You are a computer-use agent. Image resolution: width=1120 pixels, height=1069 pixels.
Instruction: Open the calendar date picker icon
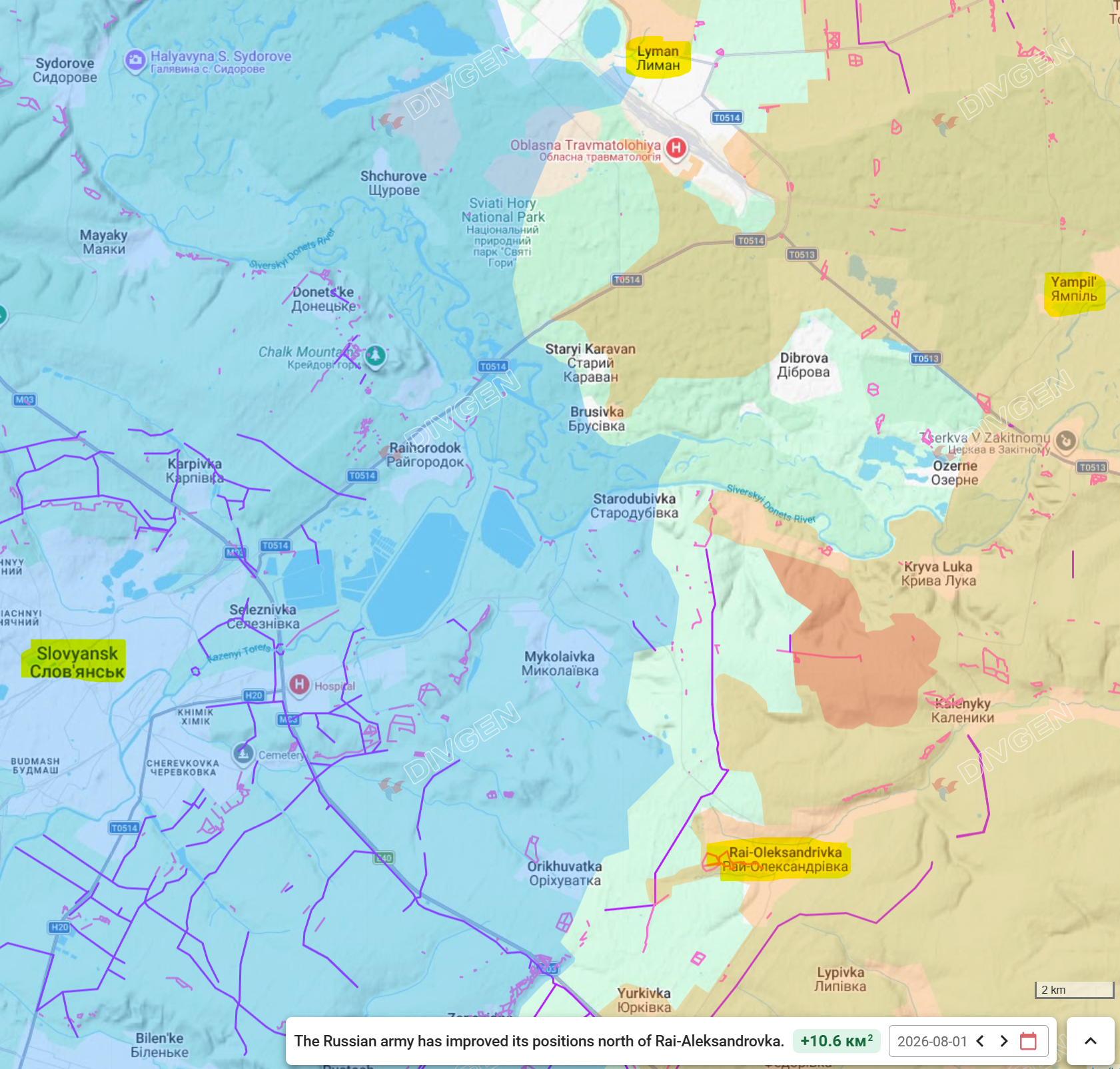click(x=1029, y=1041)
